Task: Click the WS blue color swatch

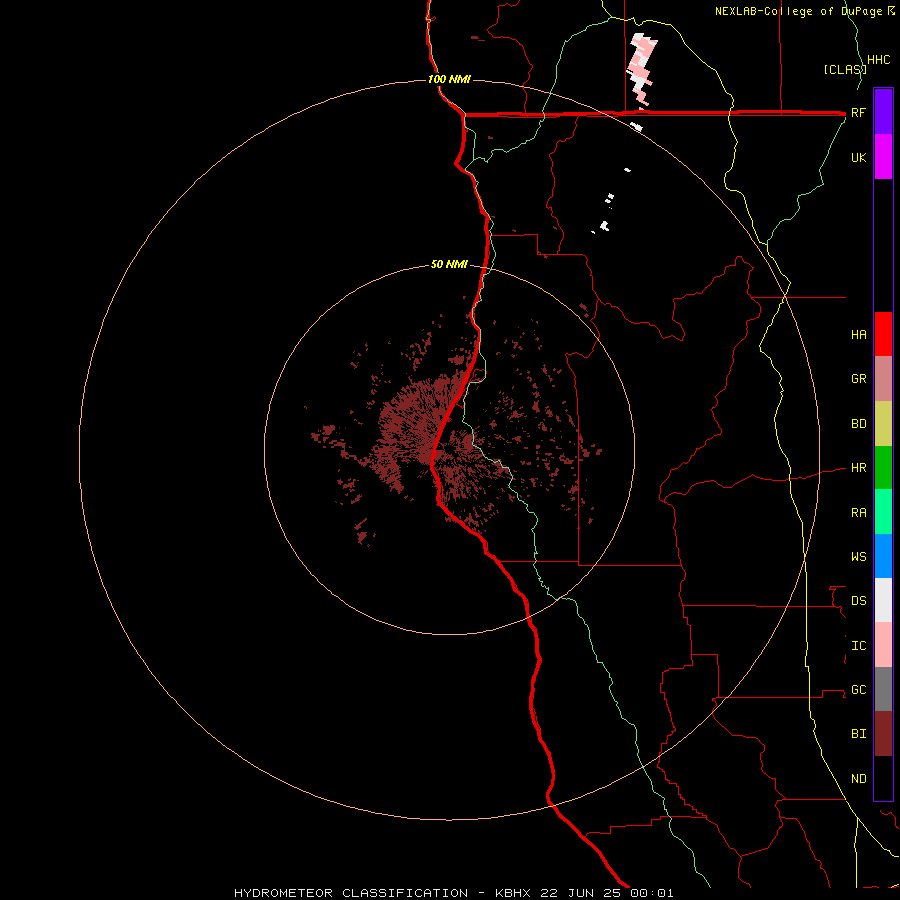Action: pyautogui.click(x=883, y=556)
